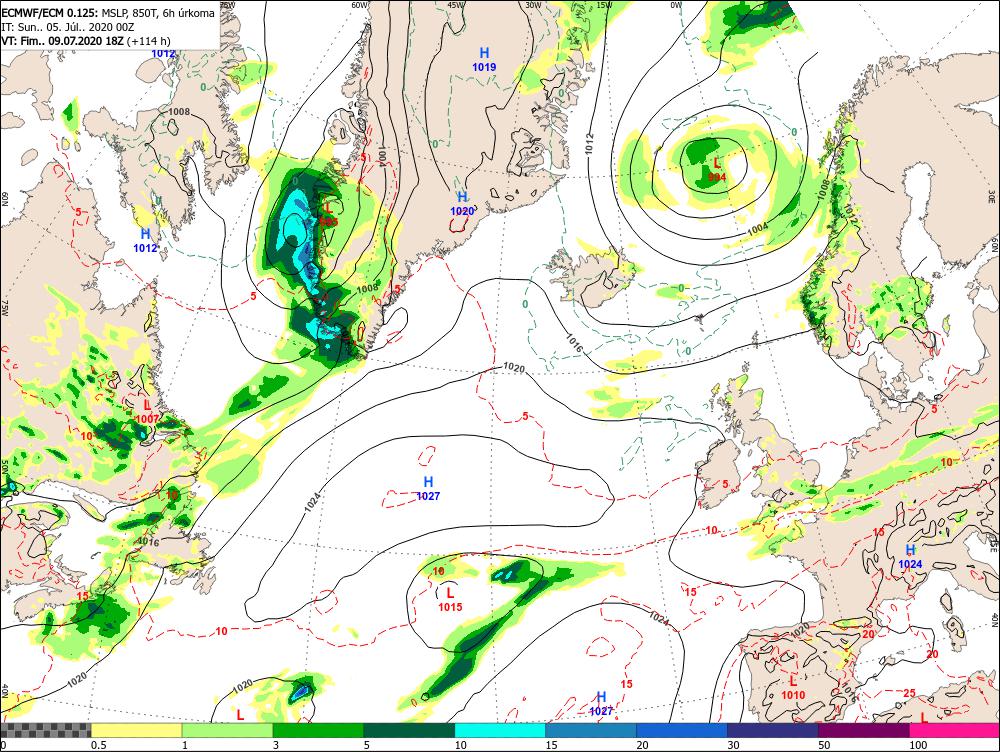Click the '100' color scale value
Image resolution: width=1000 pixels, height=752 pixels.
click(x=918, y=745)
